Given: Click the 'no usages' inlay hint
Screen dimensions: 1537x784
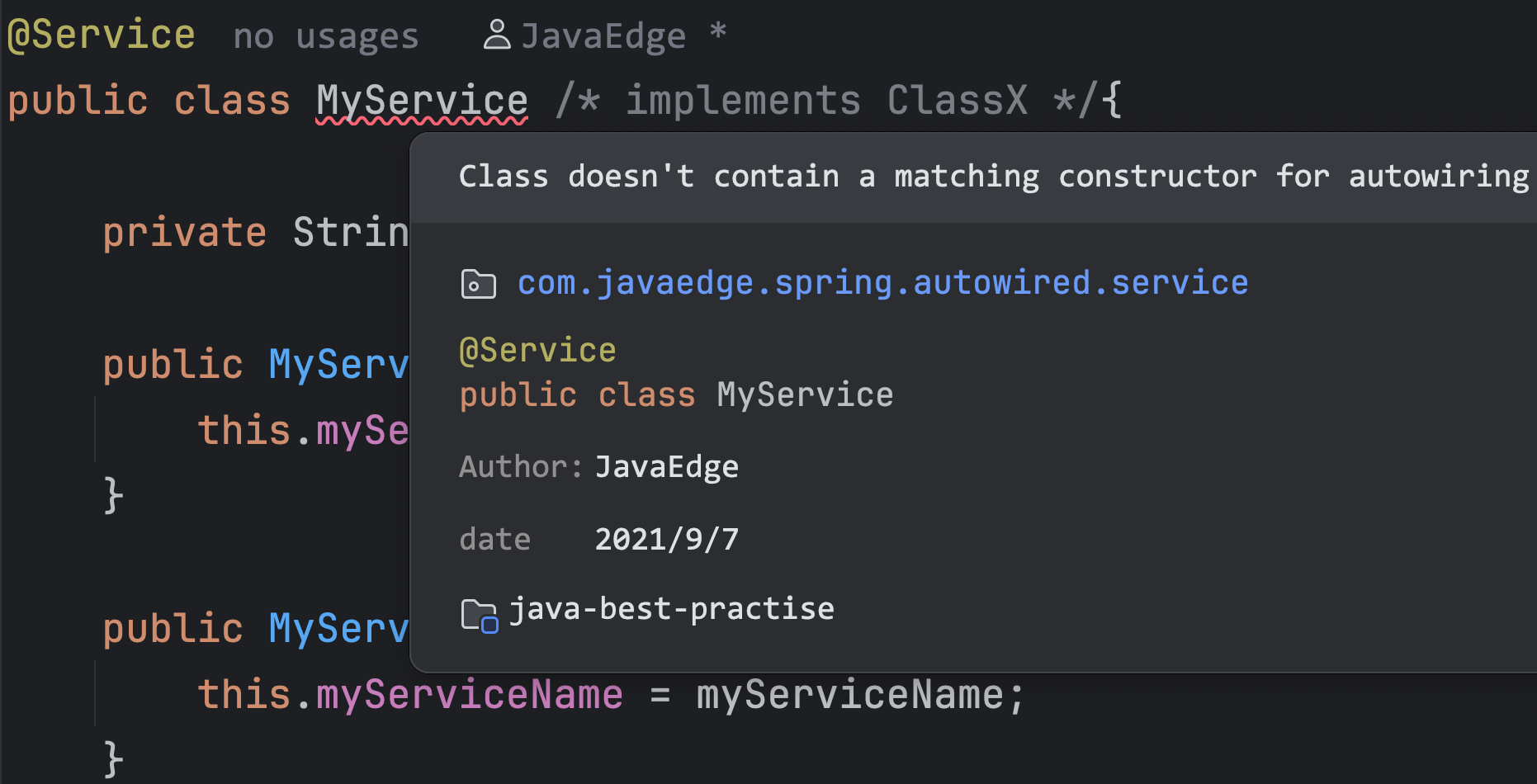Looking at the screenshot, I should click(x=326, y=37).
